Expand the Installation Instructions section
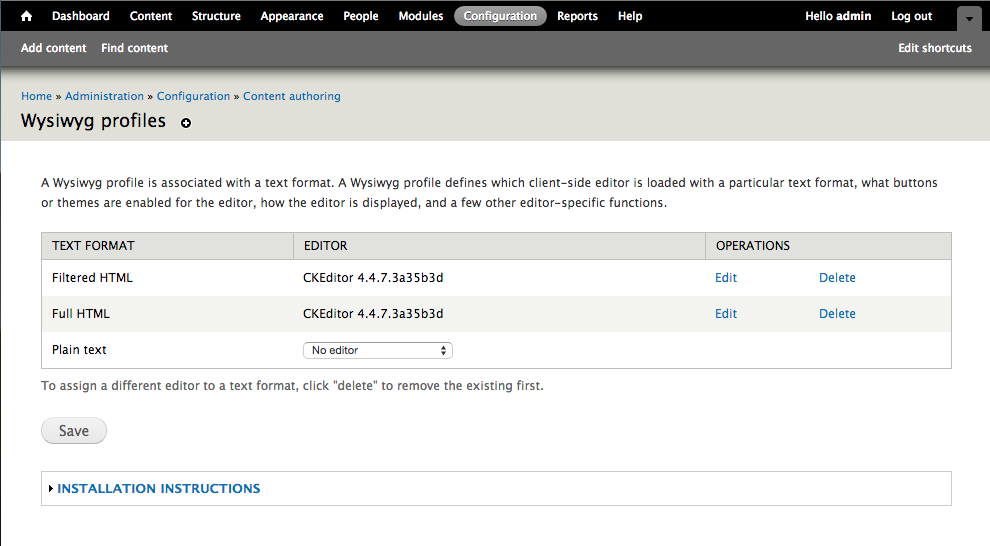The height and width of the screenshot is (546, 990). 158,489
